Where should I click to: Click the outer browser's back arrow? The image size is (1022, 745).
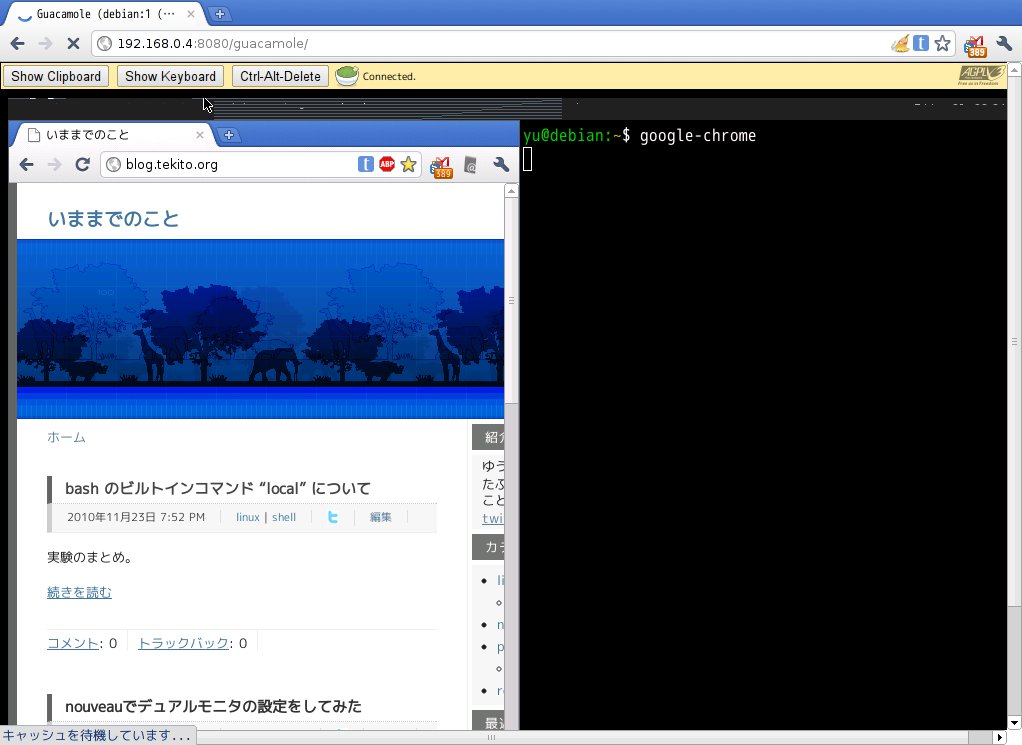click(x=18, y=44)
